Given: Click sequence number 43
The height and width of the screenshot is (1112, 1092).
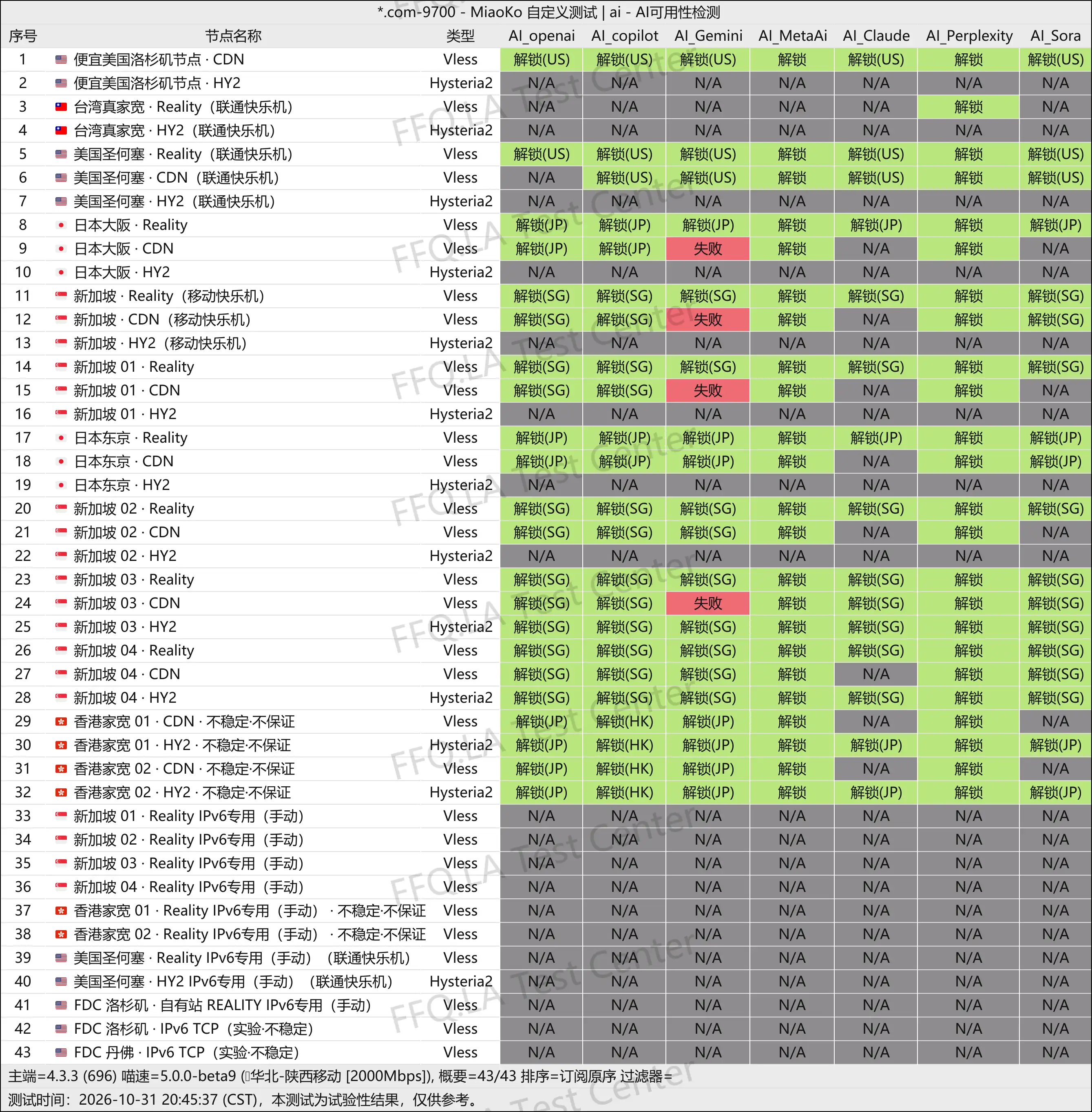Looking at the screenshot, I should (23, 1052).
